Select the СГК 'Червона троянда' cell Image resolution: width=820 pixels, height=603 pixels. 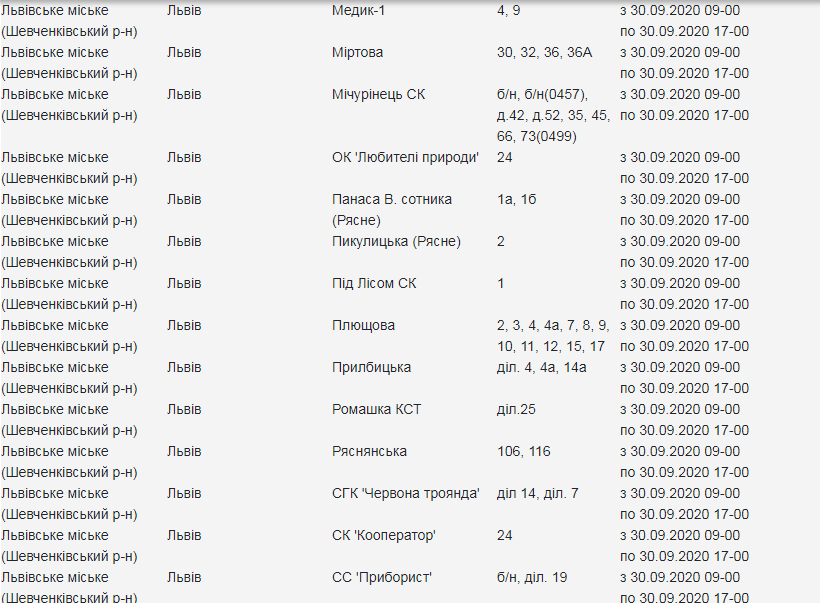pos(406,493)
